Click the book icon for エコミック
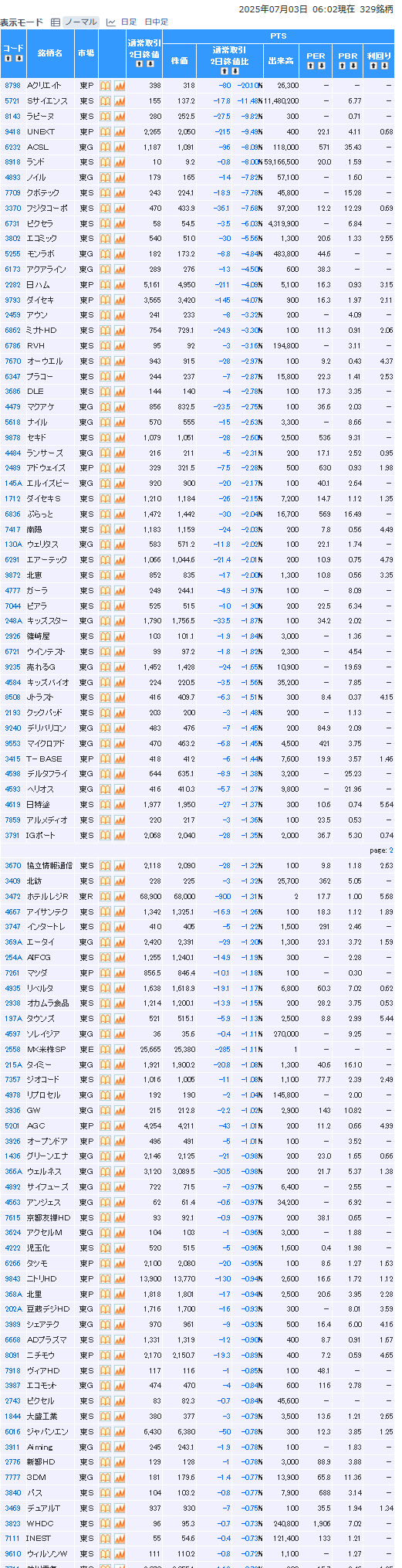Image resolution: width=402 pixels, height=1568 pixels. (x=106, y=239)
